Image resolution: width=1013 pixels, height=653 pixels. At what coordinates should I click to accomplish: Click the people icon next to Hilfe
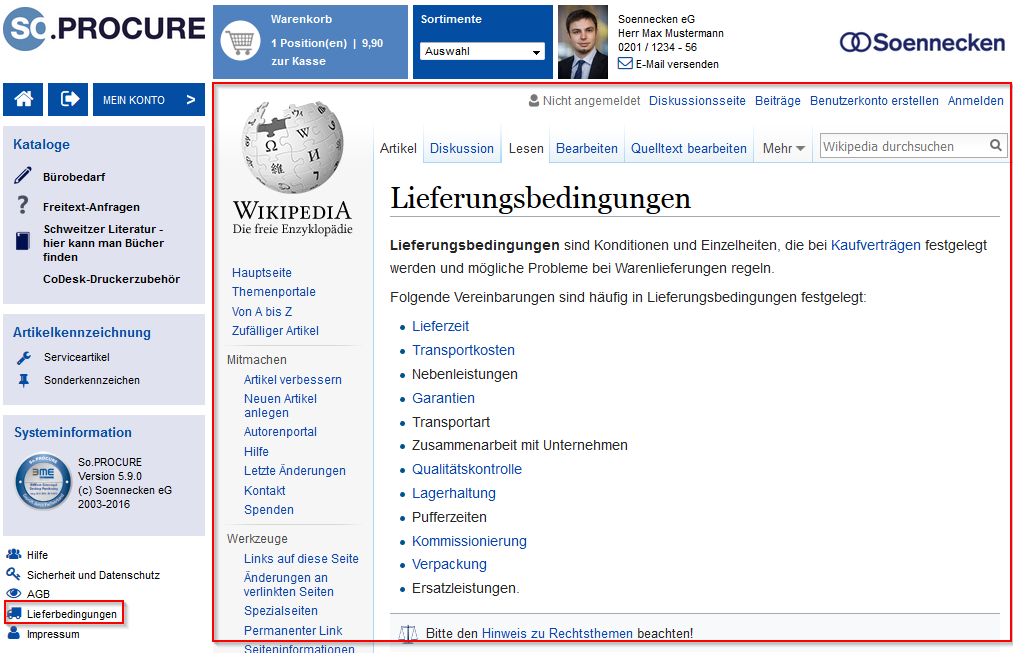click(14, 554)
